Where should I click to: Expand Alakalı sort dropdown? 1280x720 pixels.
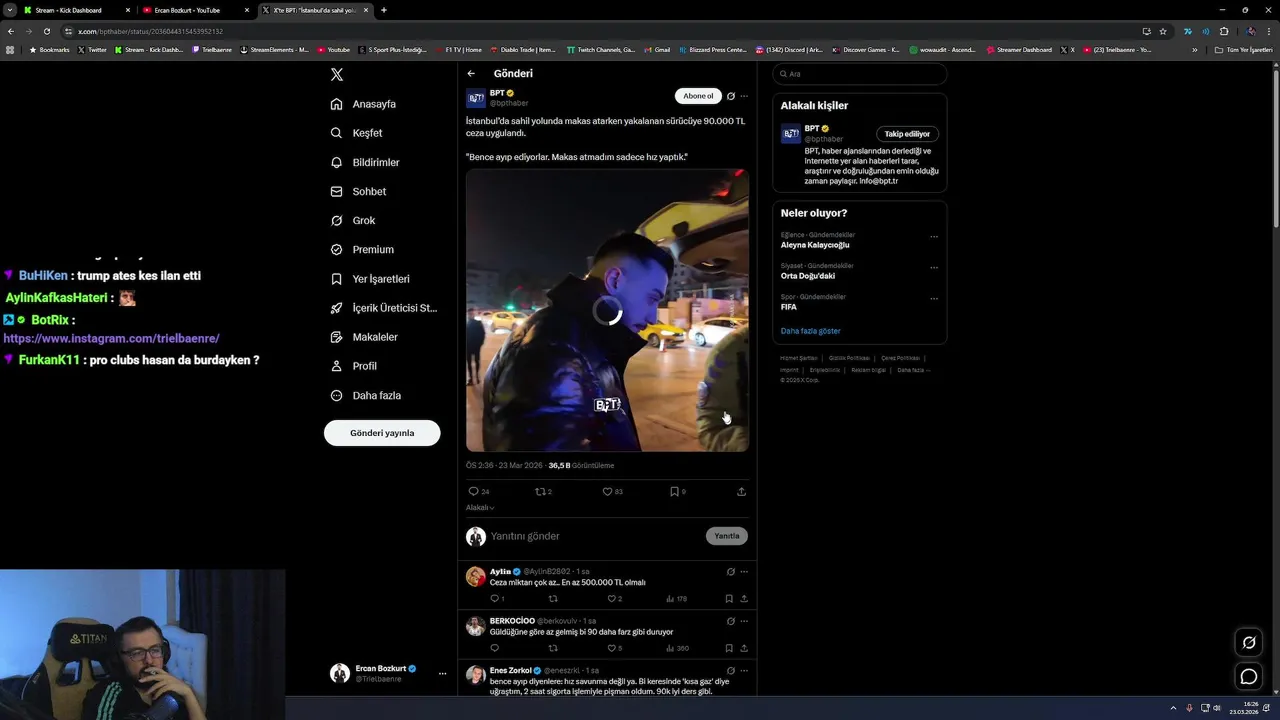point(480,507)
